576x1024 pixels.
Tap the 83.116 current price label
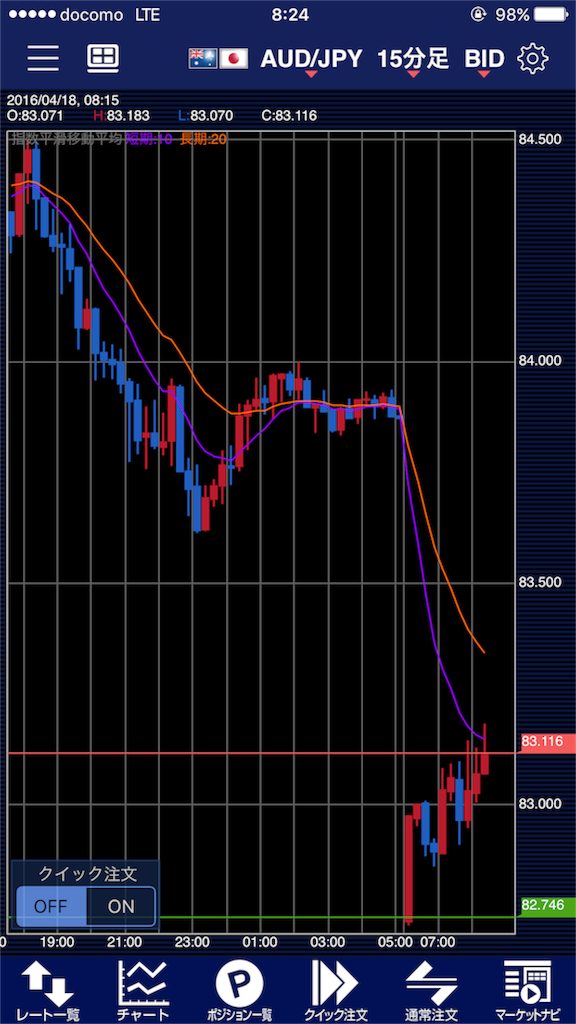pyautogui.click(x=546, y=741)
